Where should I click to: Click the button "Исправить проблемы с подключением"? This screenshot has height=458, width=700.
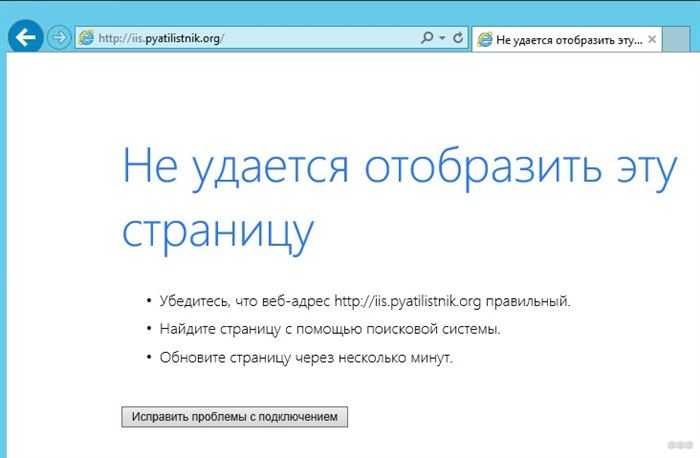tap(234, 416)
